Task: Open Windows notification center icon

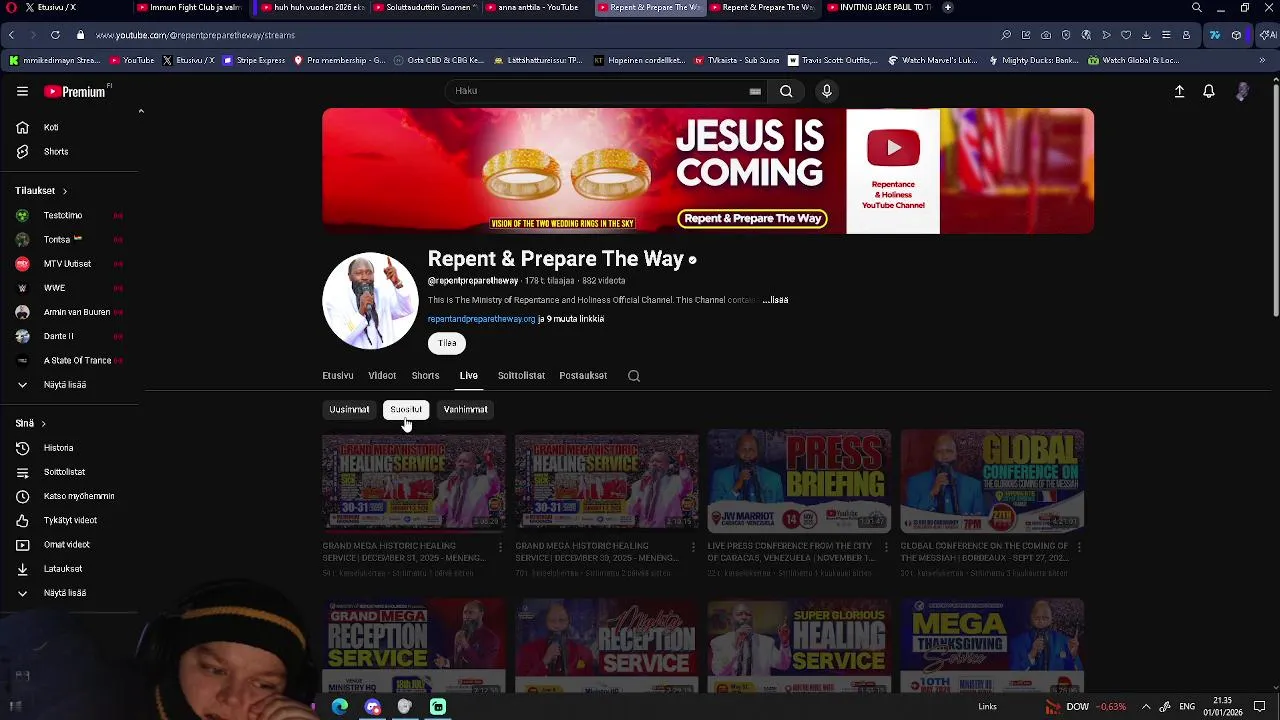Action: click(1259, 707)
